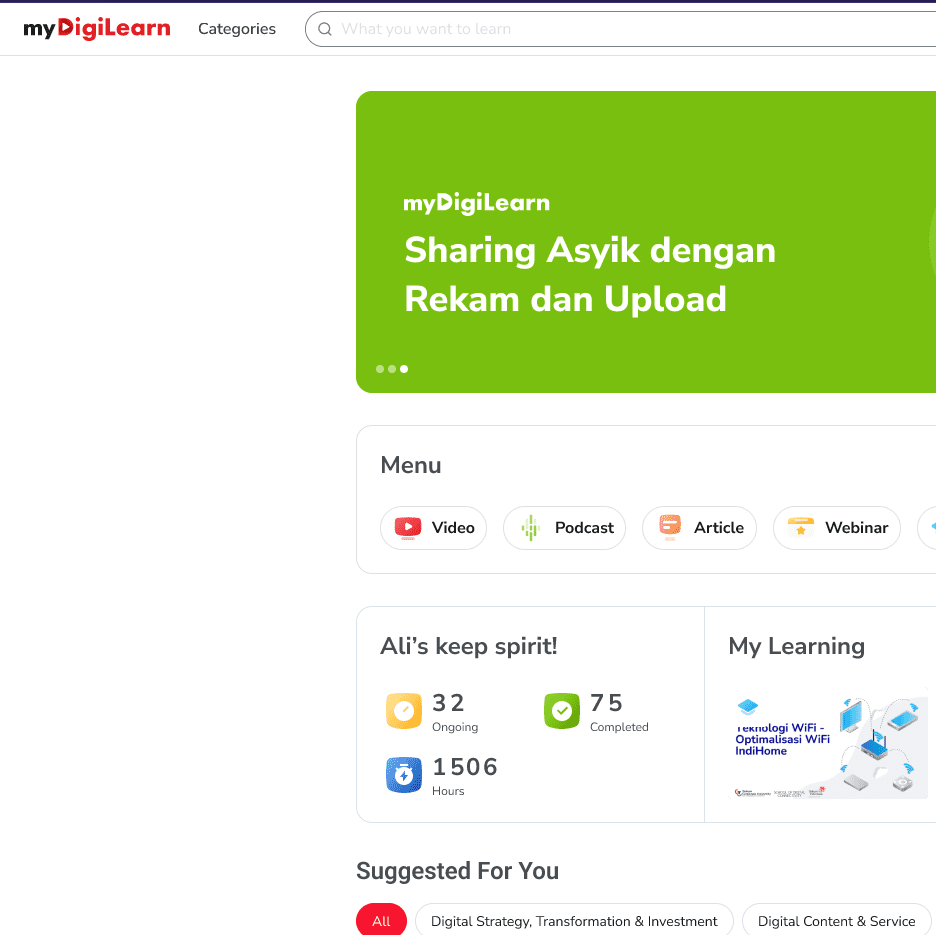Click the Ongoing clock icon
Viewport: 936px width, 935px height.
click(404, 711)
